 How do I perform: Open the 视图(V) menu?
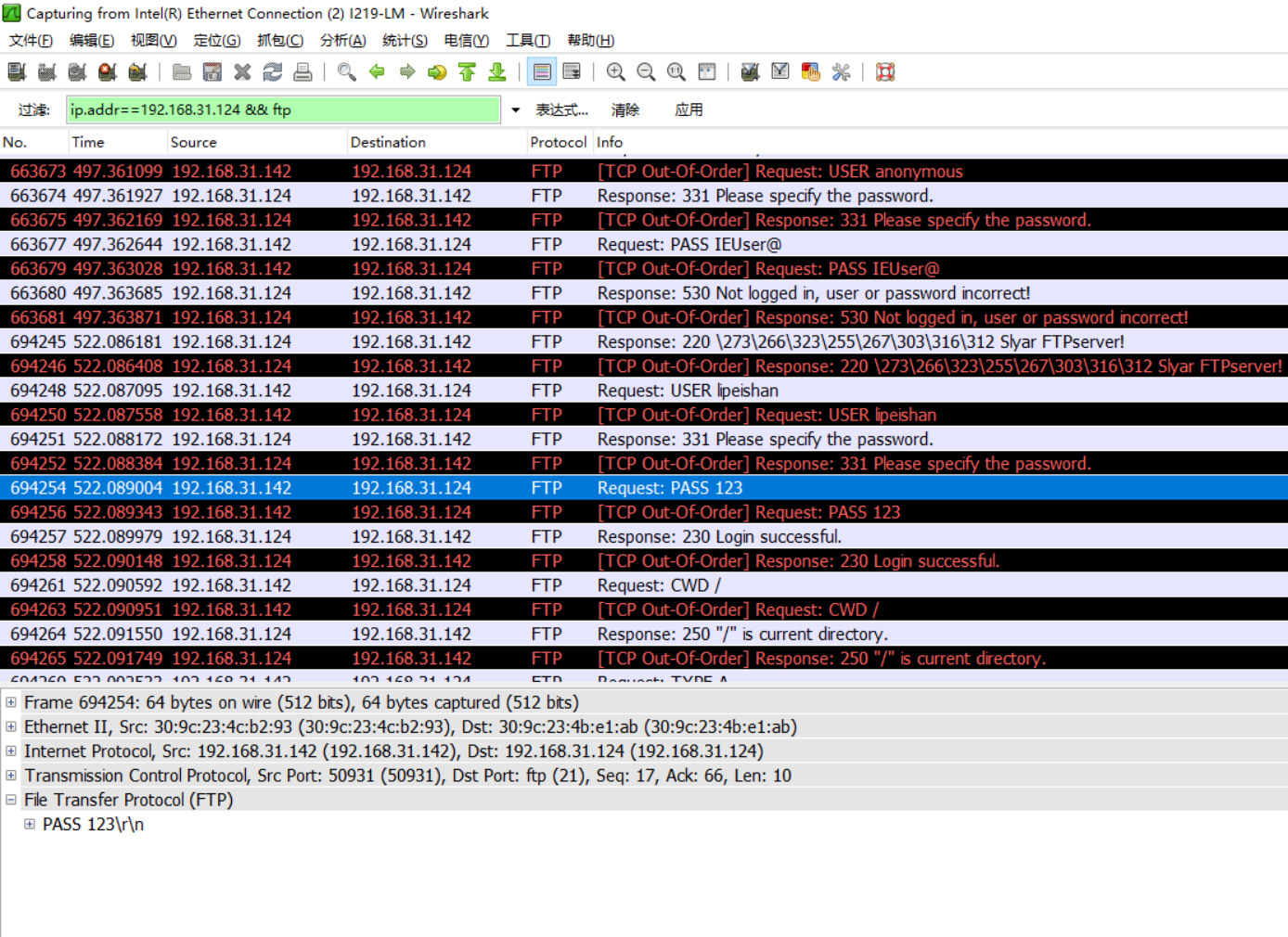click(x=153, y=40)
